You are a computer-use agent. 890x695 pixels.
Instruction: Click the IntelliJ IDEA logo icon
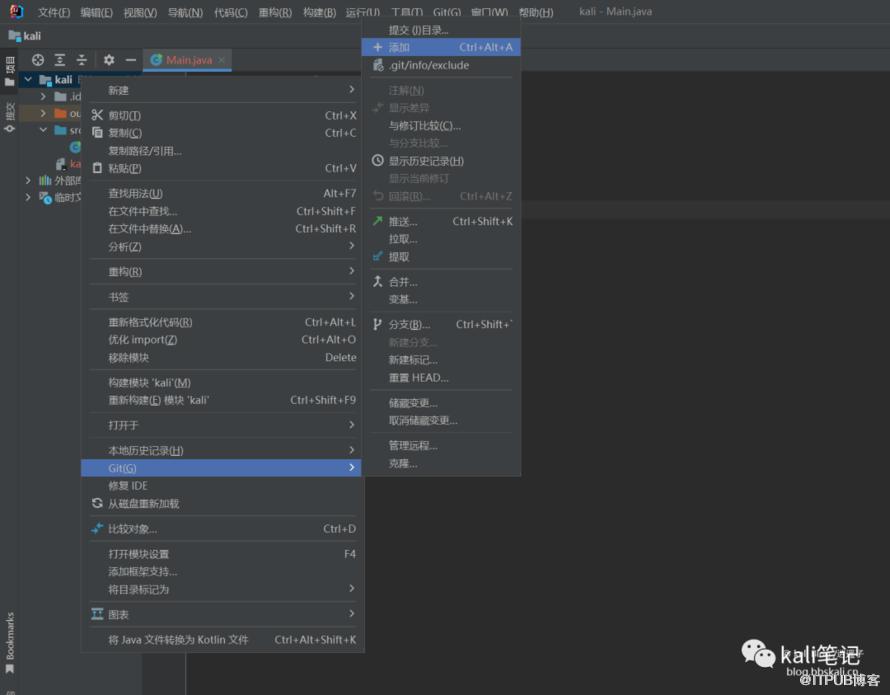[16, 12]
